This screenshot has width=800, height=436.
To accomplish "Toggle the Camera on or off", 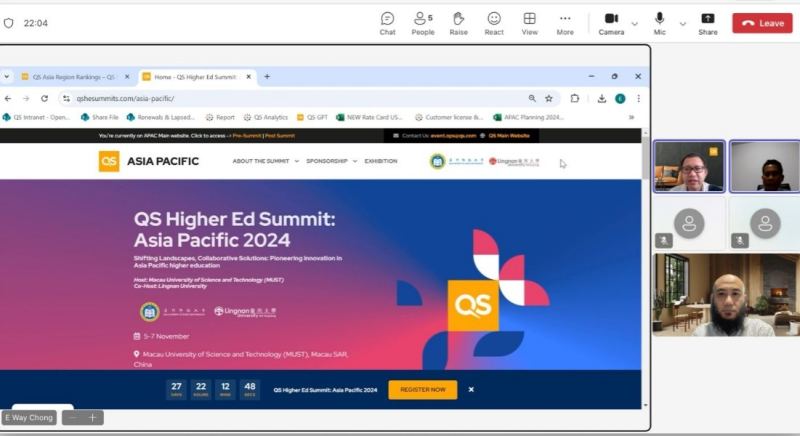I will click(611, 23).
